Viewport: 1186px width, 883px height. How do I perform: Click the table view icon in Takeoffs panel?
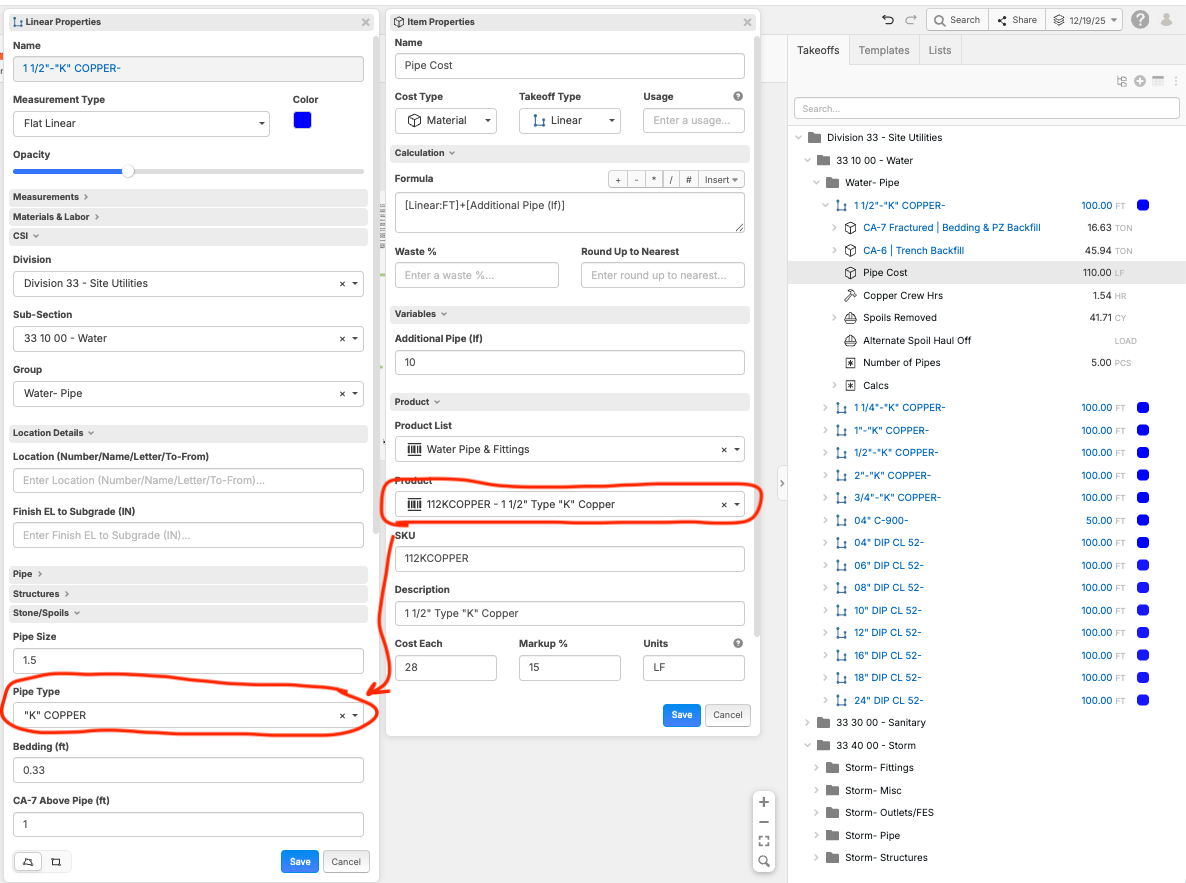1158,81
